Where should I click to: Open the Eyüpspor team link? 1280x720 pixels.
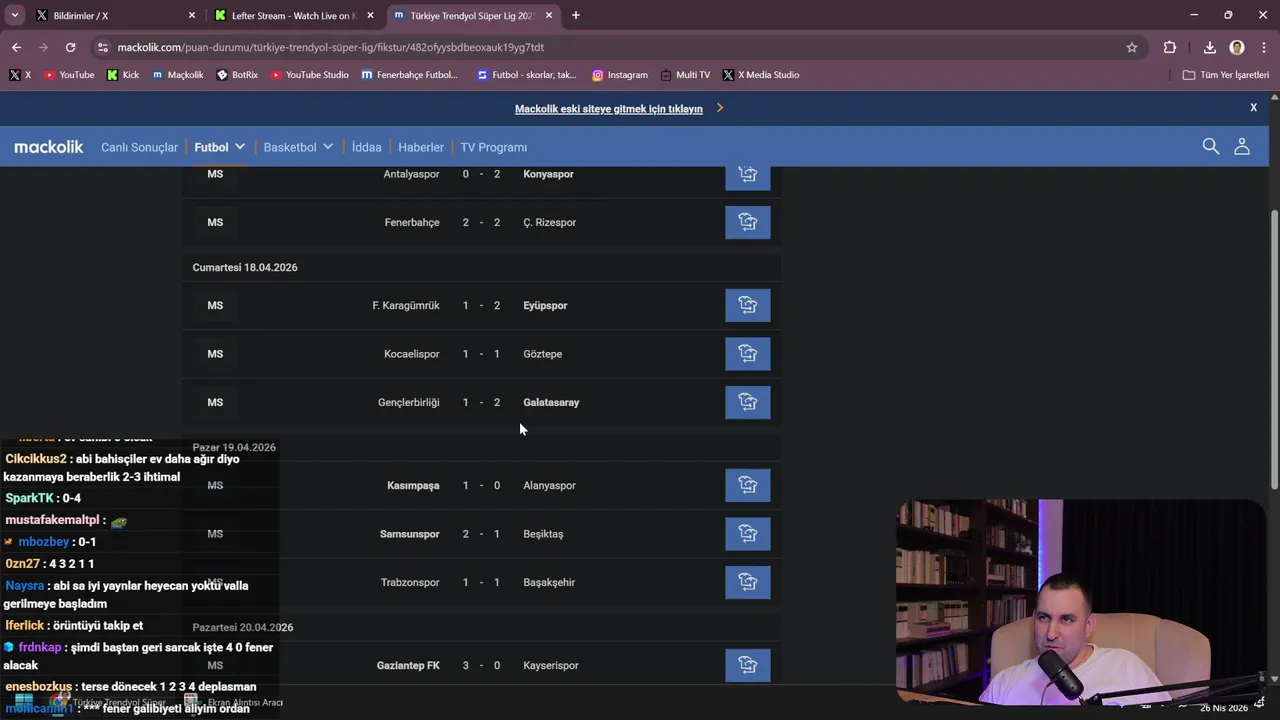[545, 305]
